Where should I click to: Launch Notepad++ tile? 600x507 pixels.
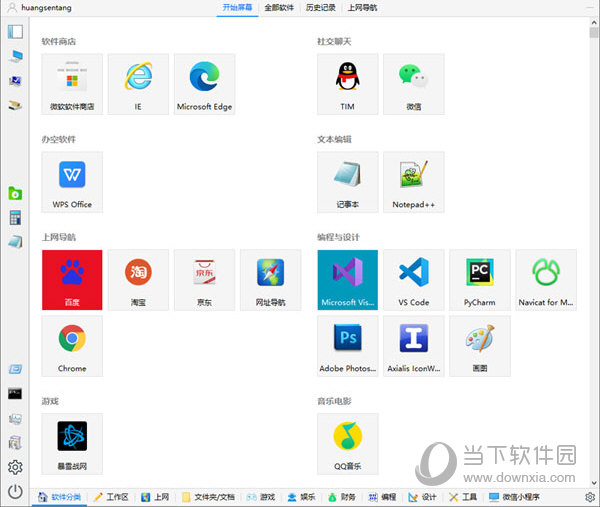coord(414,182)
